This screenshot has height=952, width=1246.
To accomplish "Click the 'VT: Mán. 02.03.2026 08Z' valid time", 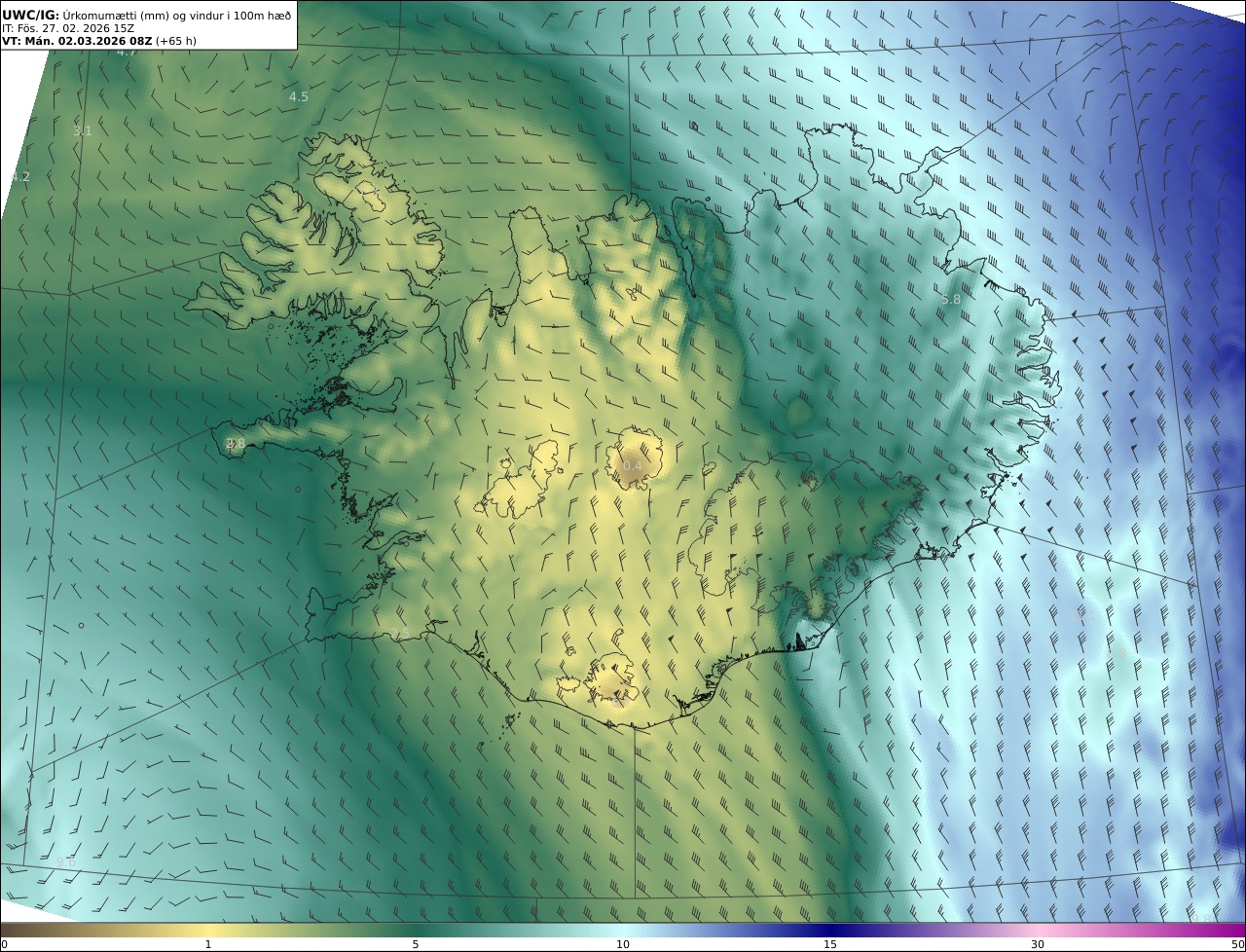I will tap(77, 41).
